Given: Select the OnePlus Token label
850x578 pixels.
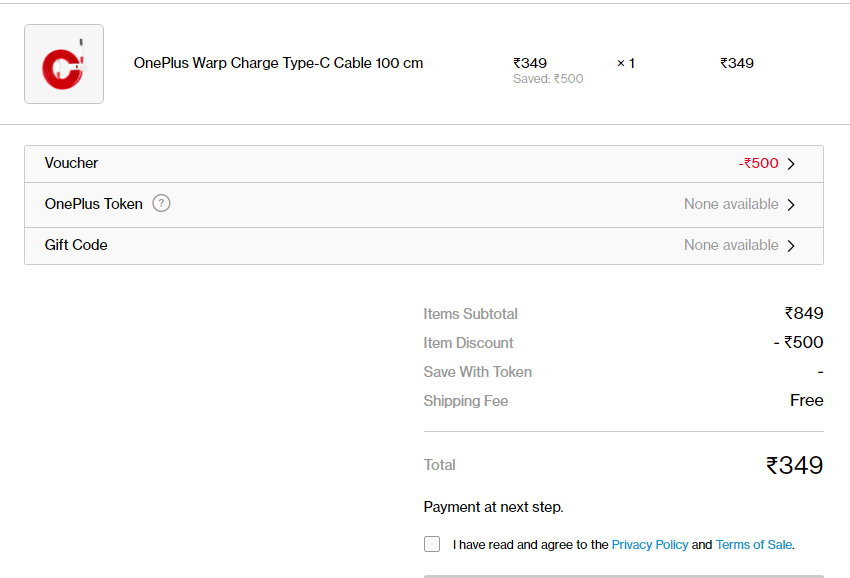Looking at the screenshot, I should pyautogui.click(x=94, y=204).
